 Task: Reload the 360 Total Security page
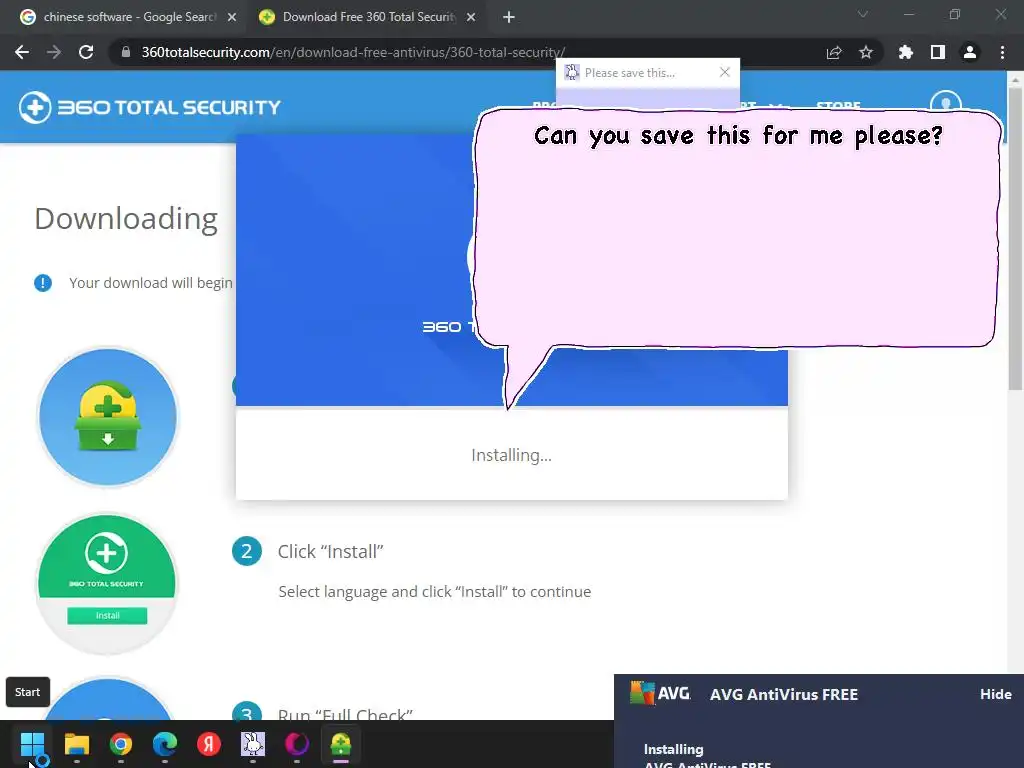coord(86,52)
